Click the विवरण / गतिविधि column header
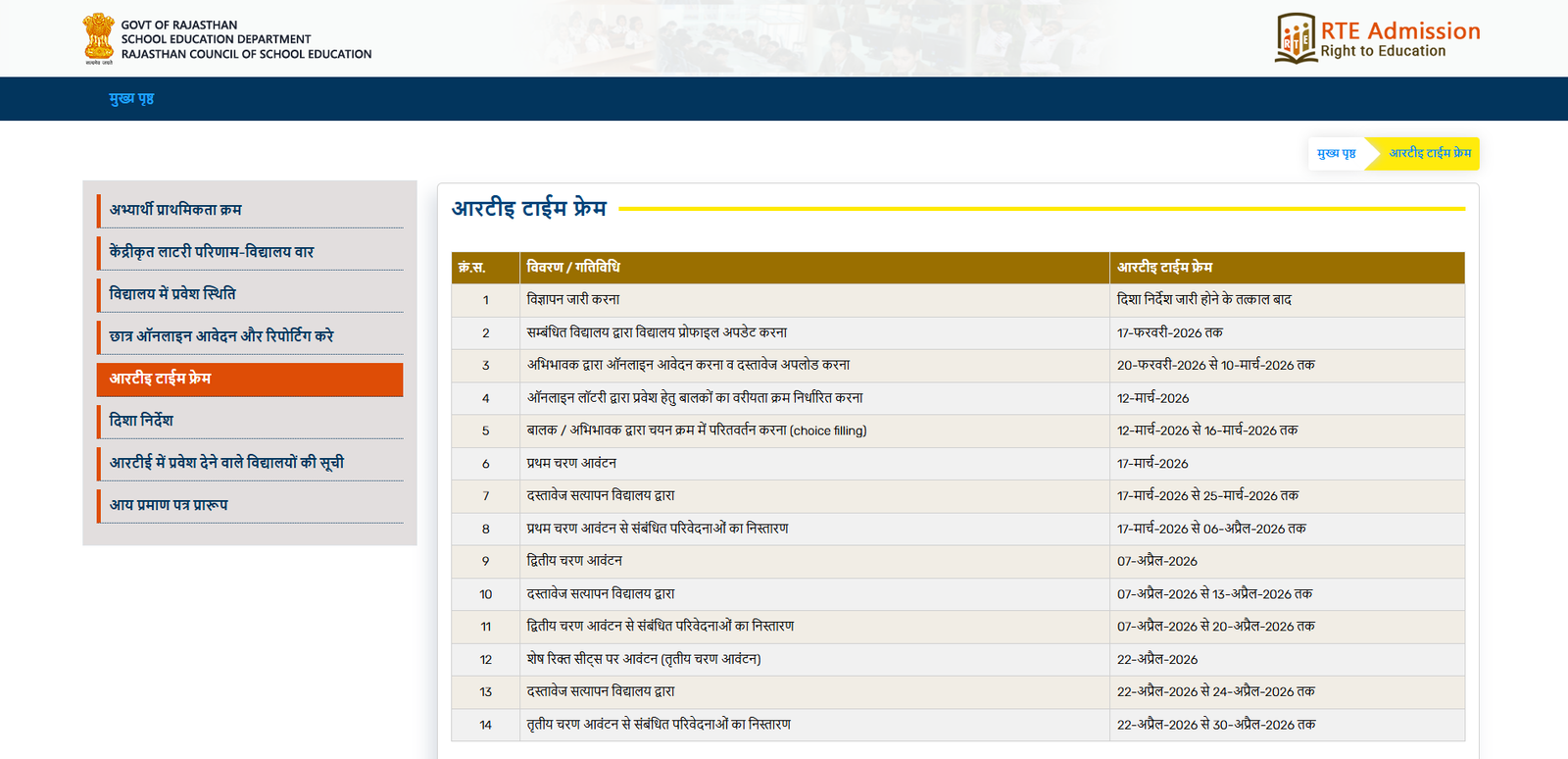Screen dimensions: 1568x759 (814, 268)
